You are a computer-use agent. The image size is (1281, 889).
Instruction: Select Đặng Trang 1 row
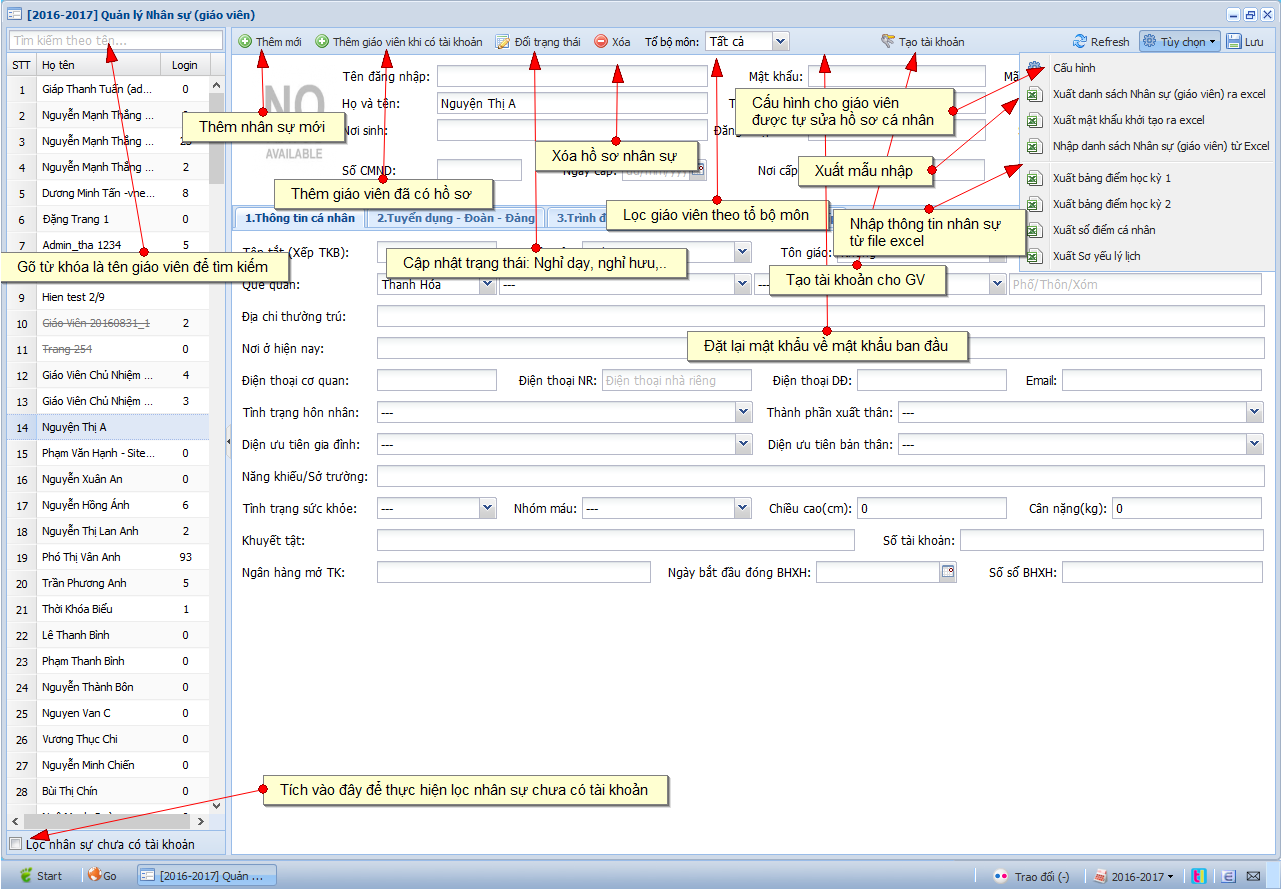coord(108,219)
